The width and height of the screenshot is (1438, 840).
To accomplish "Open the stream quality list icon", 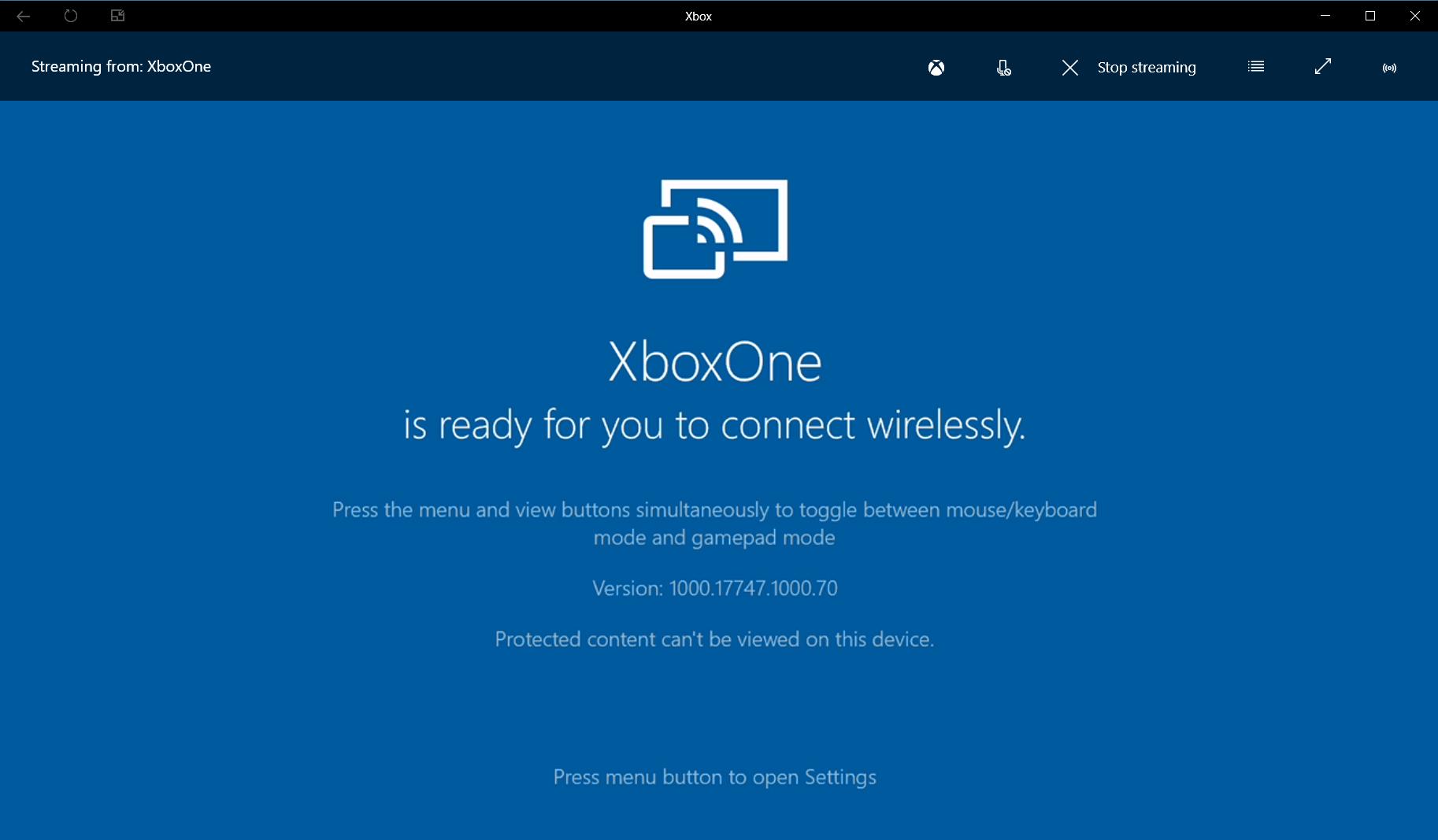I will (1256, 67).
